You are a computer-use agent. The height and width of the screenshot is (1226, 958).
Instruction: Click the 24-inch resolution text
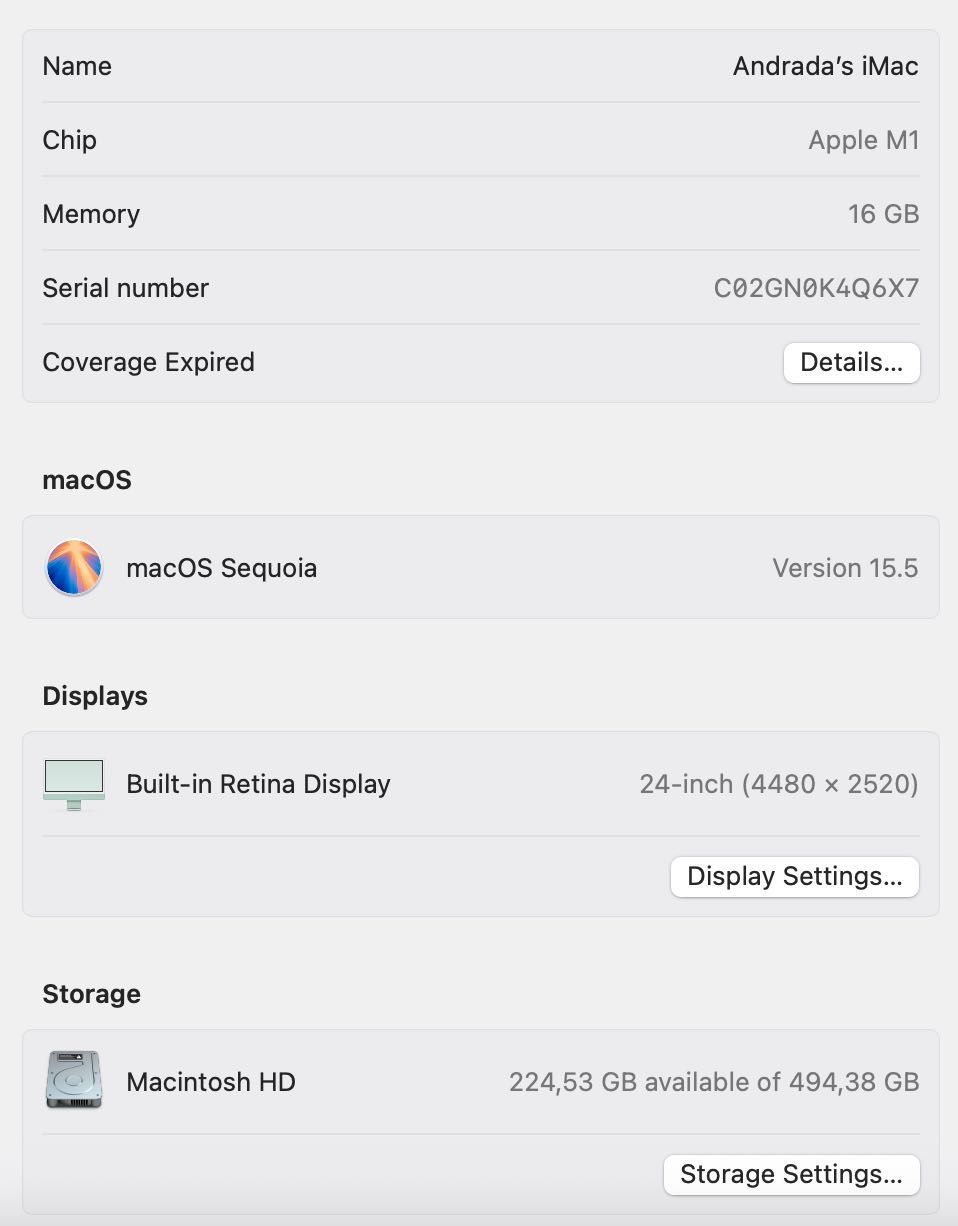778,784
